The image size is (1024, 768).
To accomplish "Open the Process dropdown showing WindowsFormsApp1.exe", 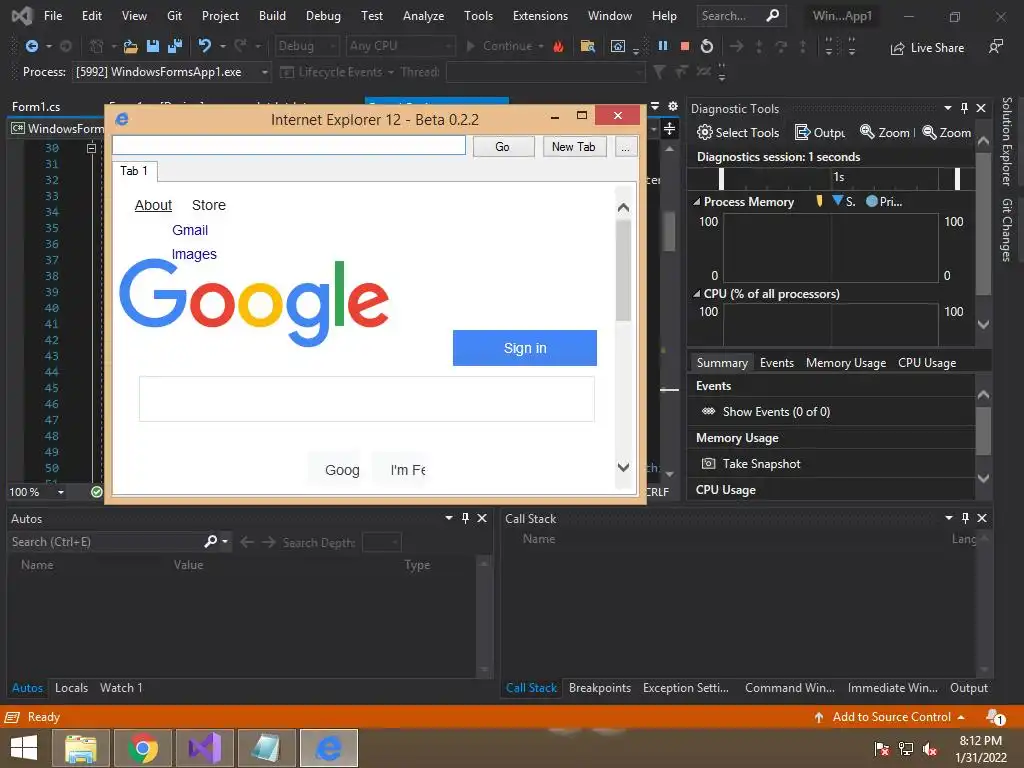I will click(264, 72).
